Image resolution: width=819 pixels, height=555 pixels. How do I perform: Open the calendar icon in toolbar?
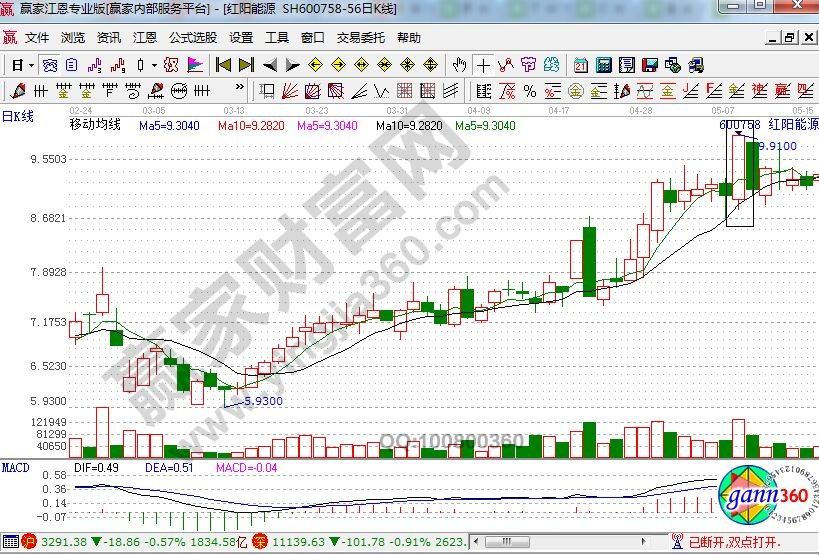(580, 65)
